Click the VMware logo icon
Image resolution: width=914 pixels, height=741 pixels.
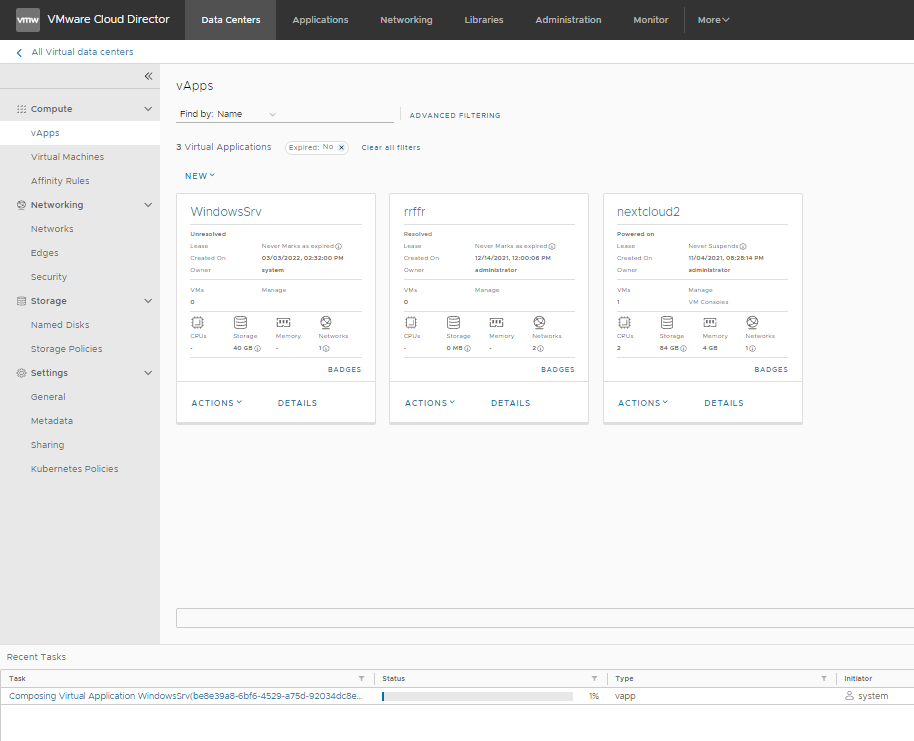click(28, 20)
